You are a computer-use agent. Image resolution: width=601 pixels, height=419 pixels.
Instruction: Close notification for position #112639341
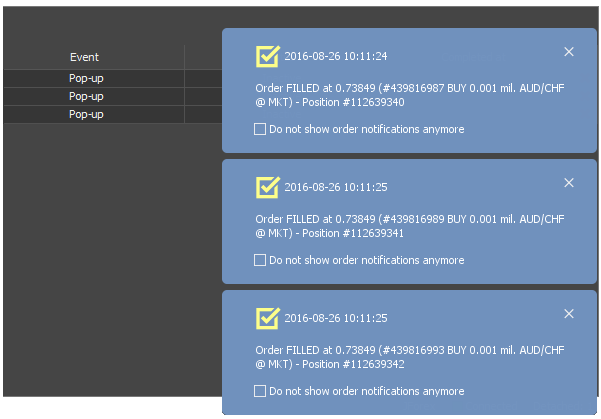pos(569,183)
